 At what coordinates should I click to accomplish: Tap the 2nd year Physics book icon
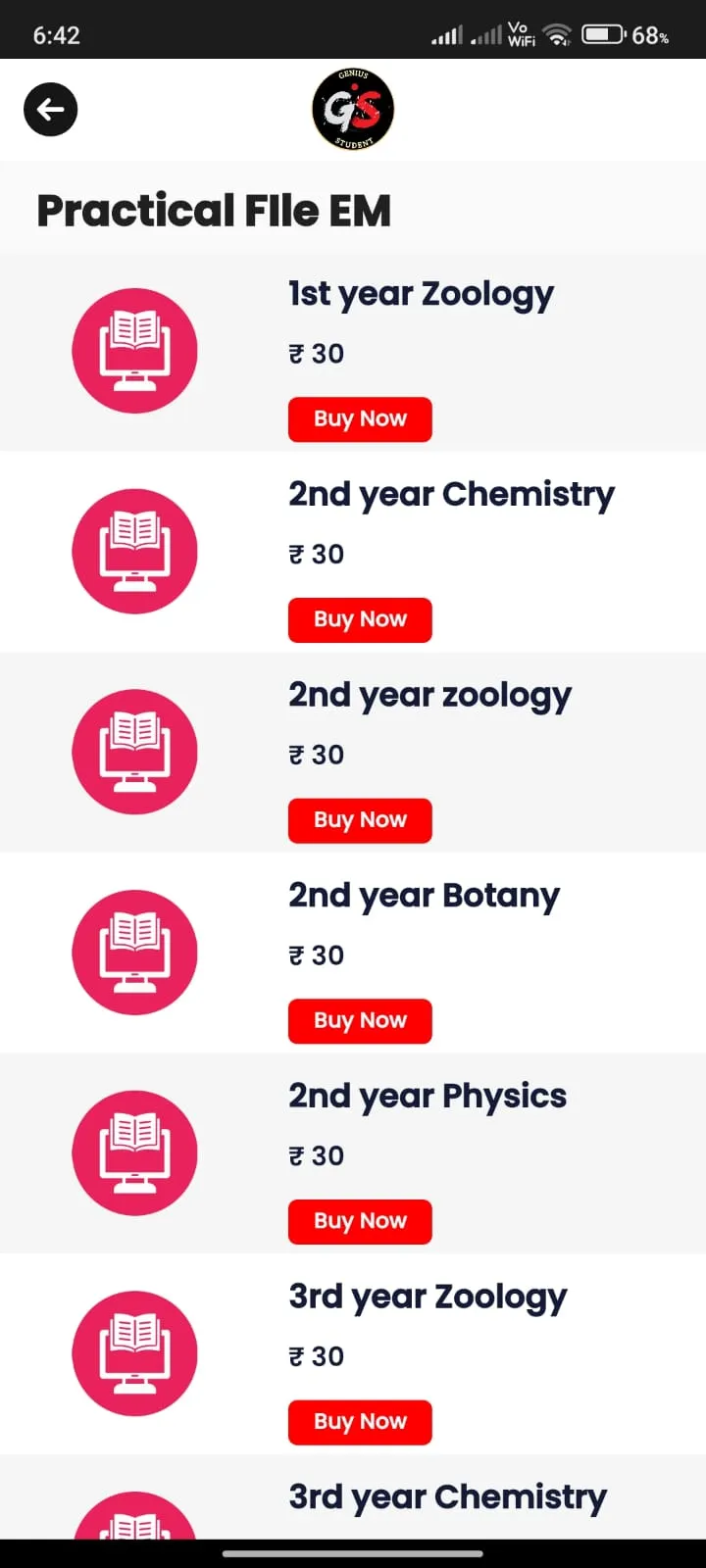(x=134, y=1153)
